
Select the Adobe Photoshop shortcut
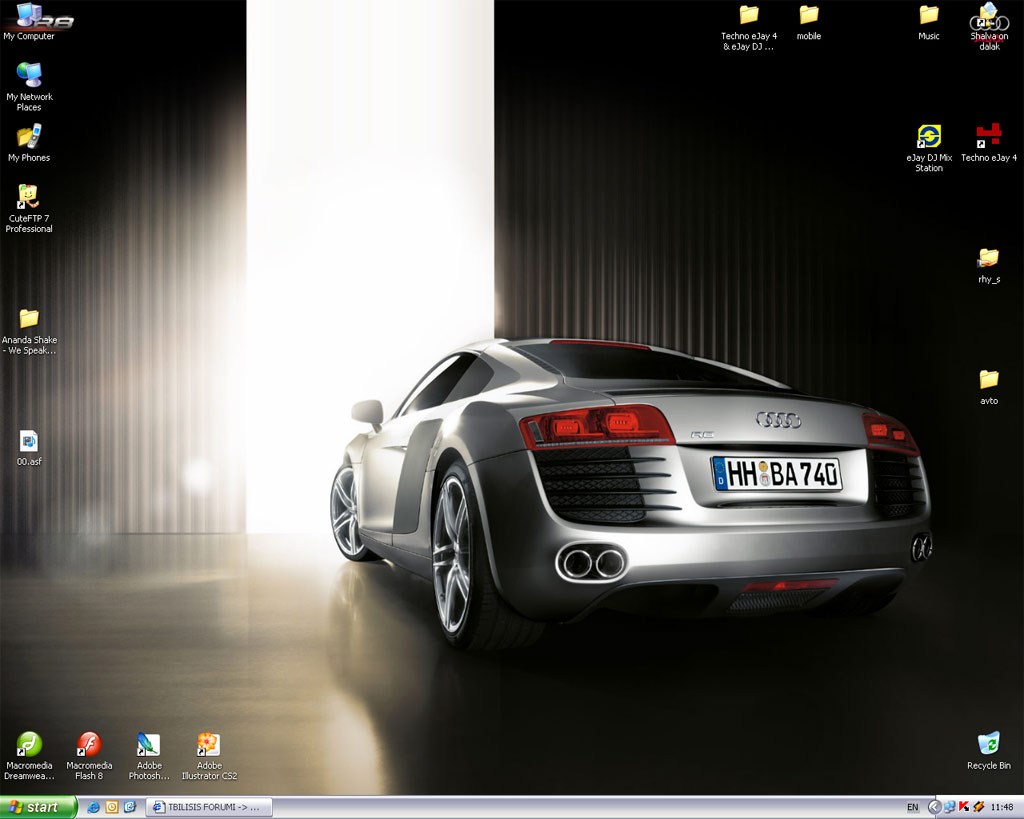tap(149, 756)
